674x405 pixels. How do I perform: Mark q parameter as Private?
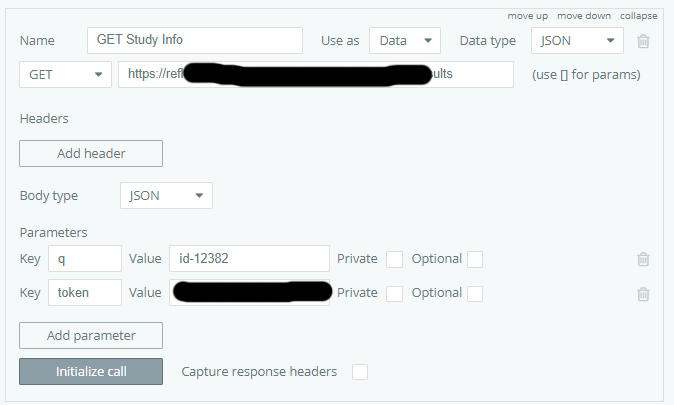point(395,259)
